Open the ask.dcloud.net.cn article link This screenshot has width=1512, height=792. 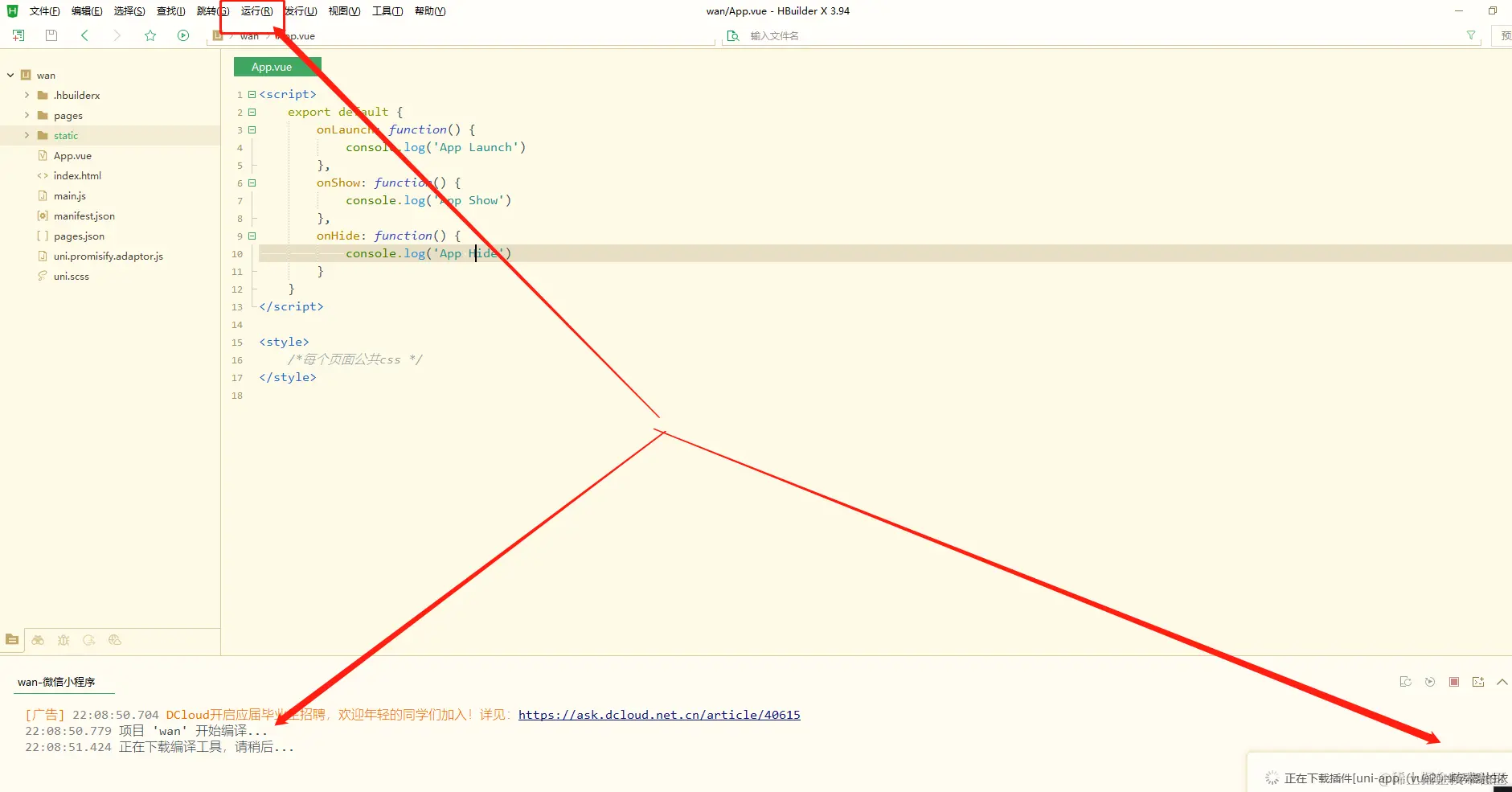coord(659,715)
